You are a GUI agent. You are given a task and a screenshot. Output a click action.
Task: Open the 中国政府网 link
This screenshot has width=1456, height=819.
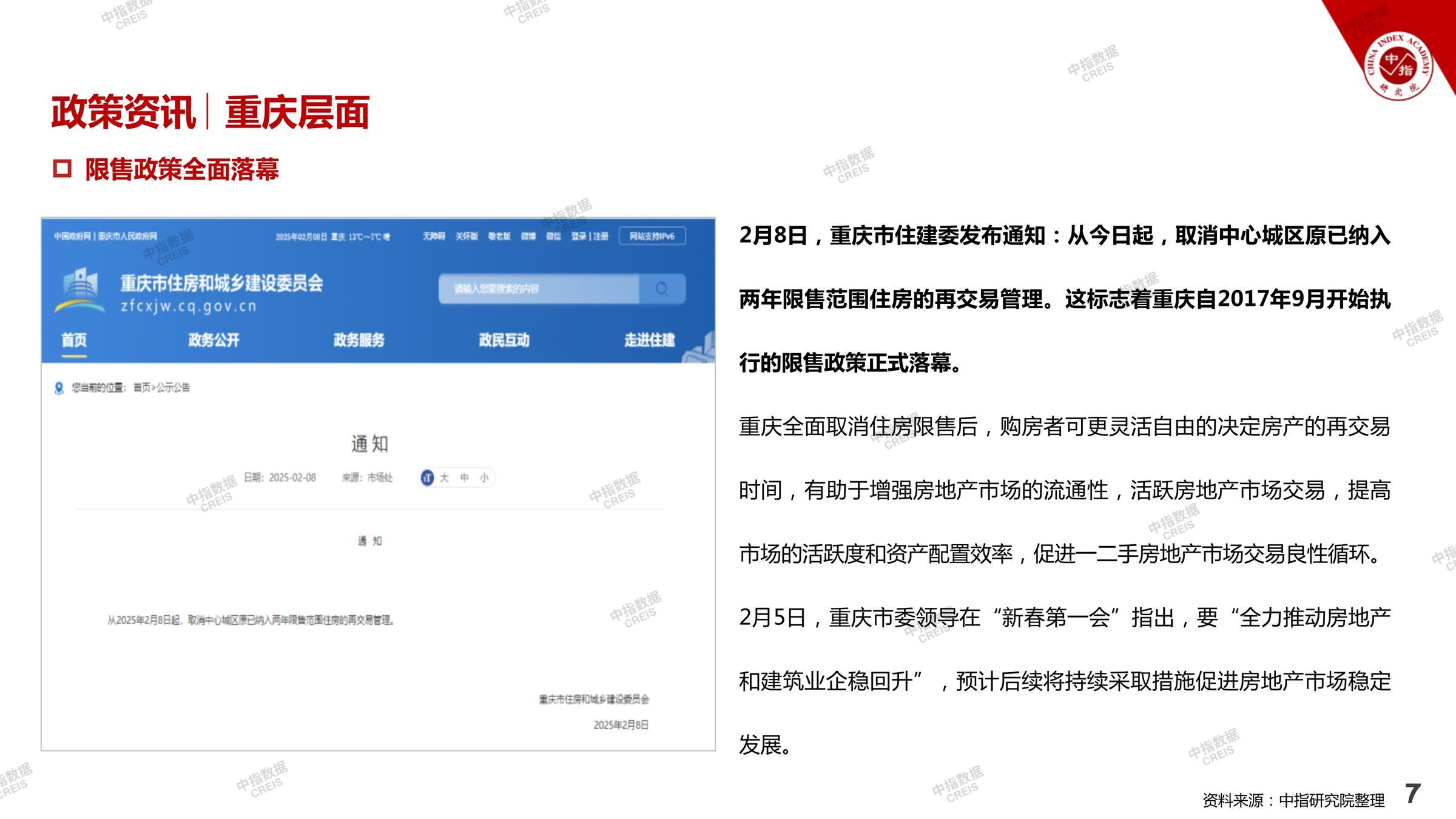(72, 236)
